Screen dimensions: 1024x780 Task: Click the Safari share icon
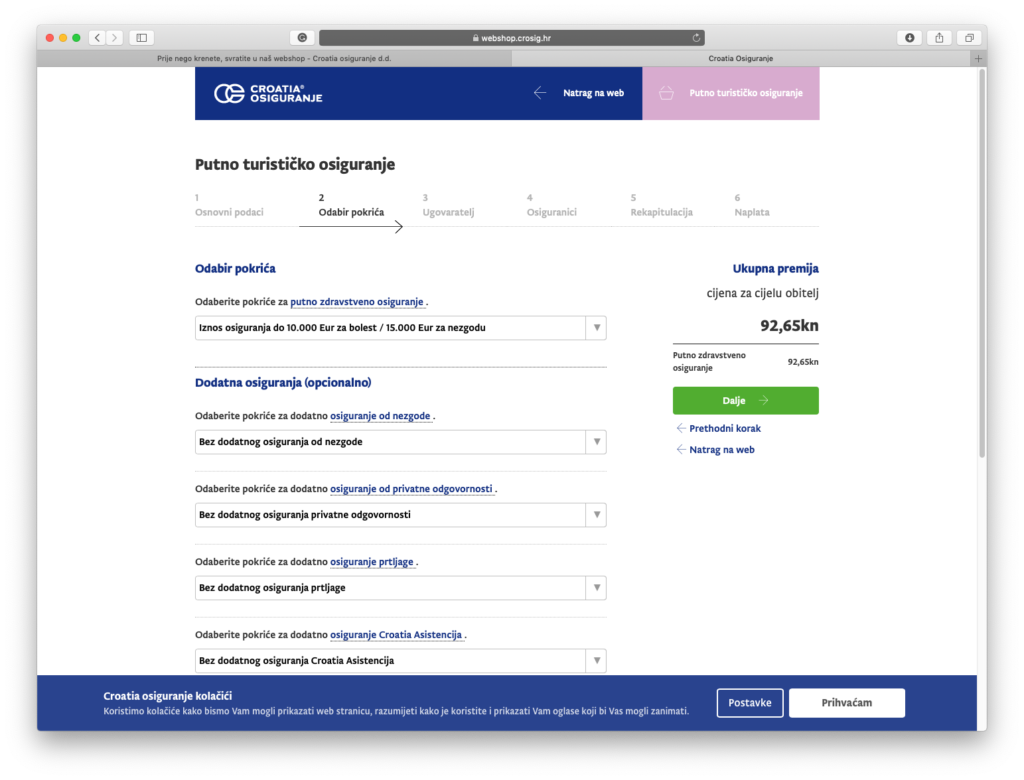(939, 38)
